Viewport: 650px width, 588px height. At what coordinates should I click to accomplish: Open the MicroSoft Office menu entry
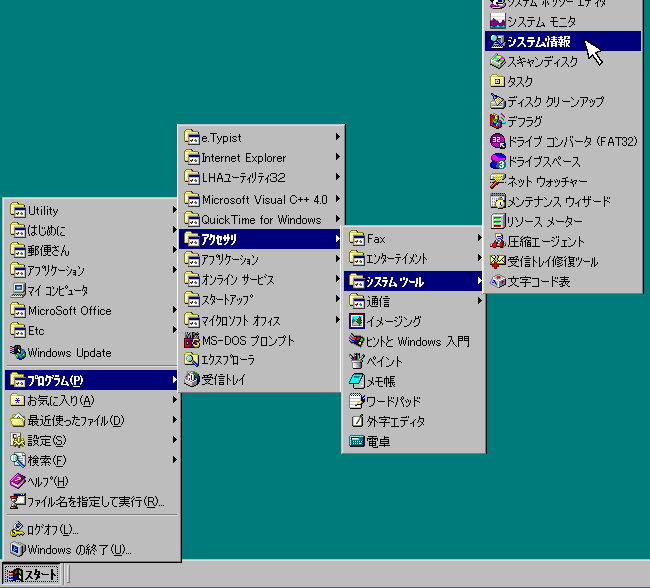coord(92,311)
